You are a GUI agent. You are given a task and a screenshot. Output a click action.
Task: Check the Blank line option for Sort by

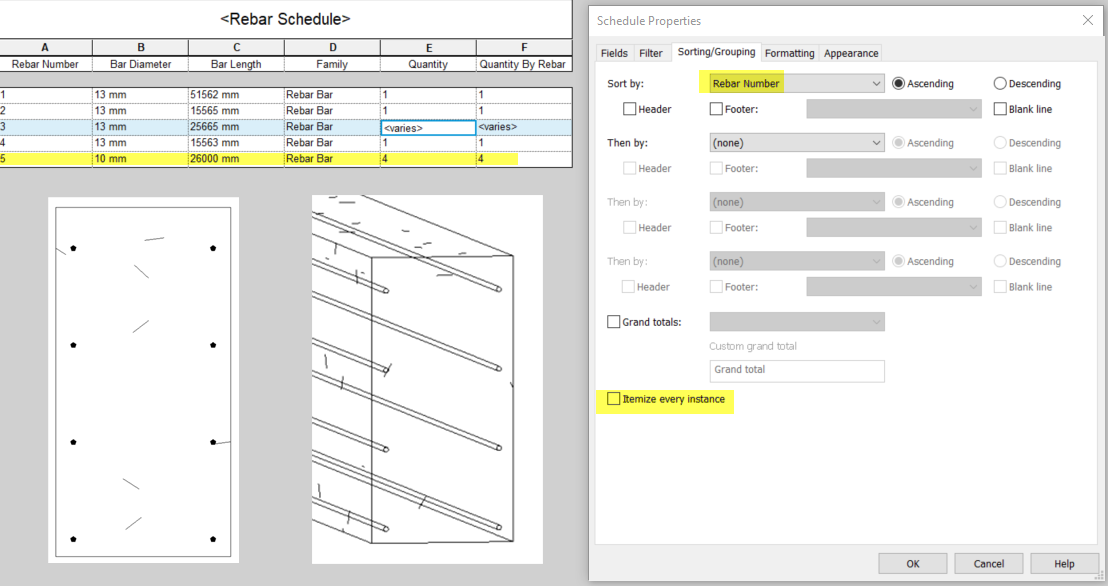(1000, 108)
